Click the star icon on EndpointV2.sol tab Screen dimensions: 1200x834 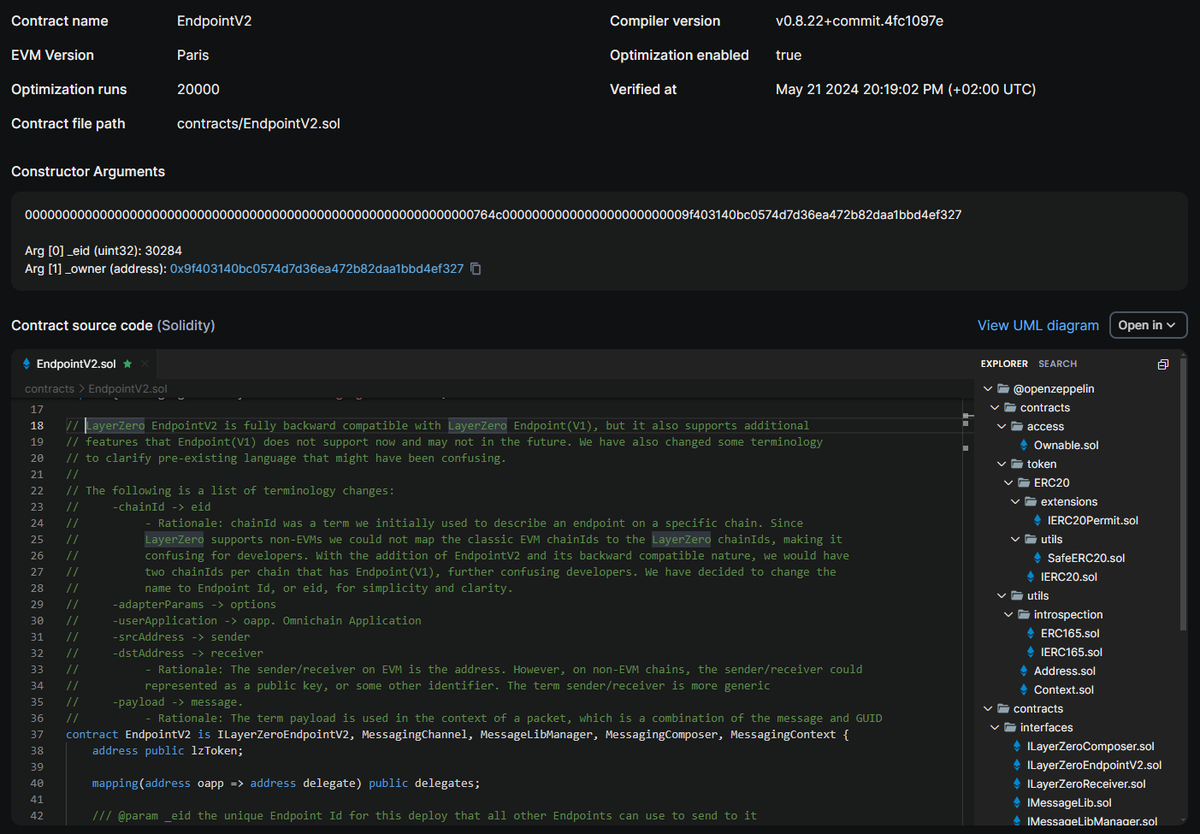(127, 364)
